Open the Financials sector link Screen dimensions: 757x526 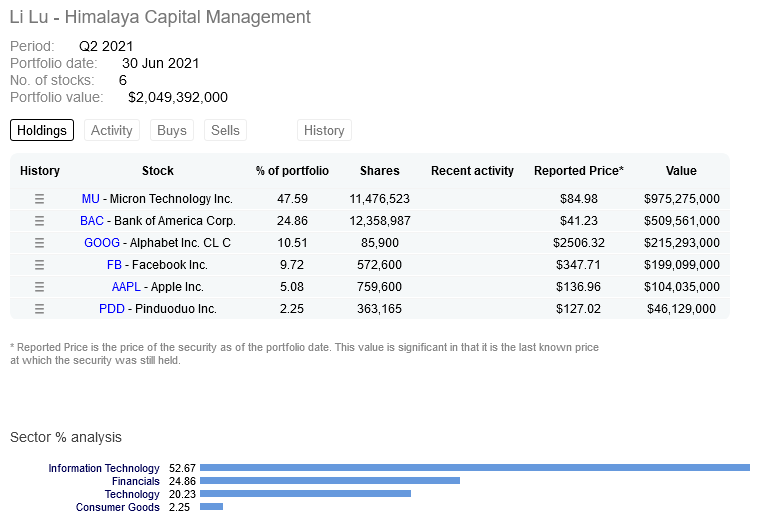coord(136,481)
